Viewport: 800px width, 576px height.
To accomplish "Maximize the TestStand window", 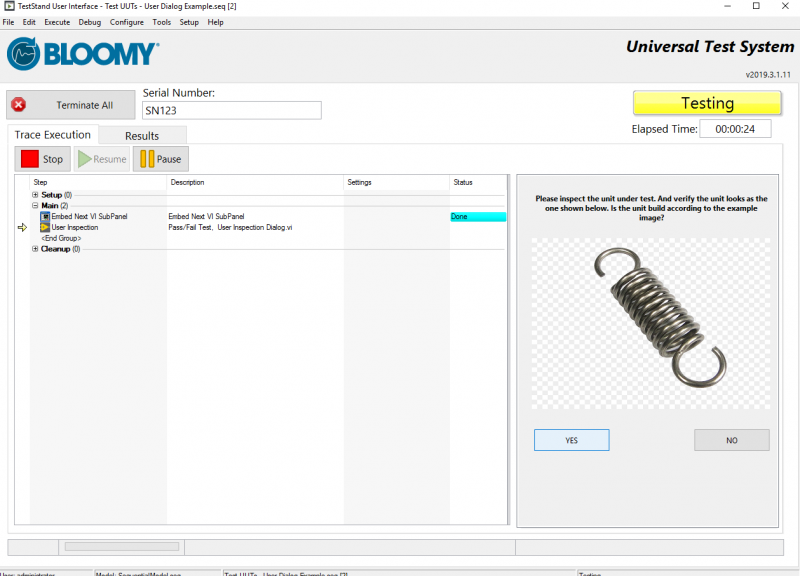I will pyautogui.click(x=756, y=6).
